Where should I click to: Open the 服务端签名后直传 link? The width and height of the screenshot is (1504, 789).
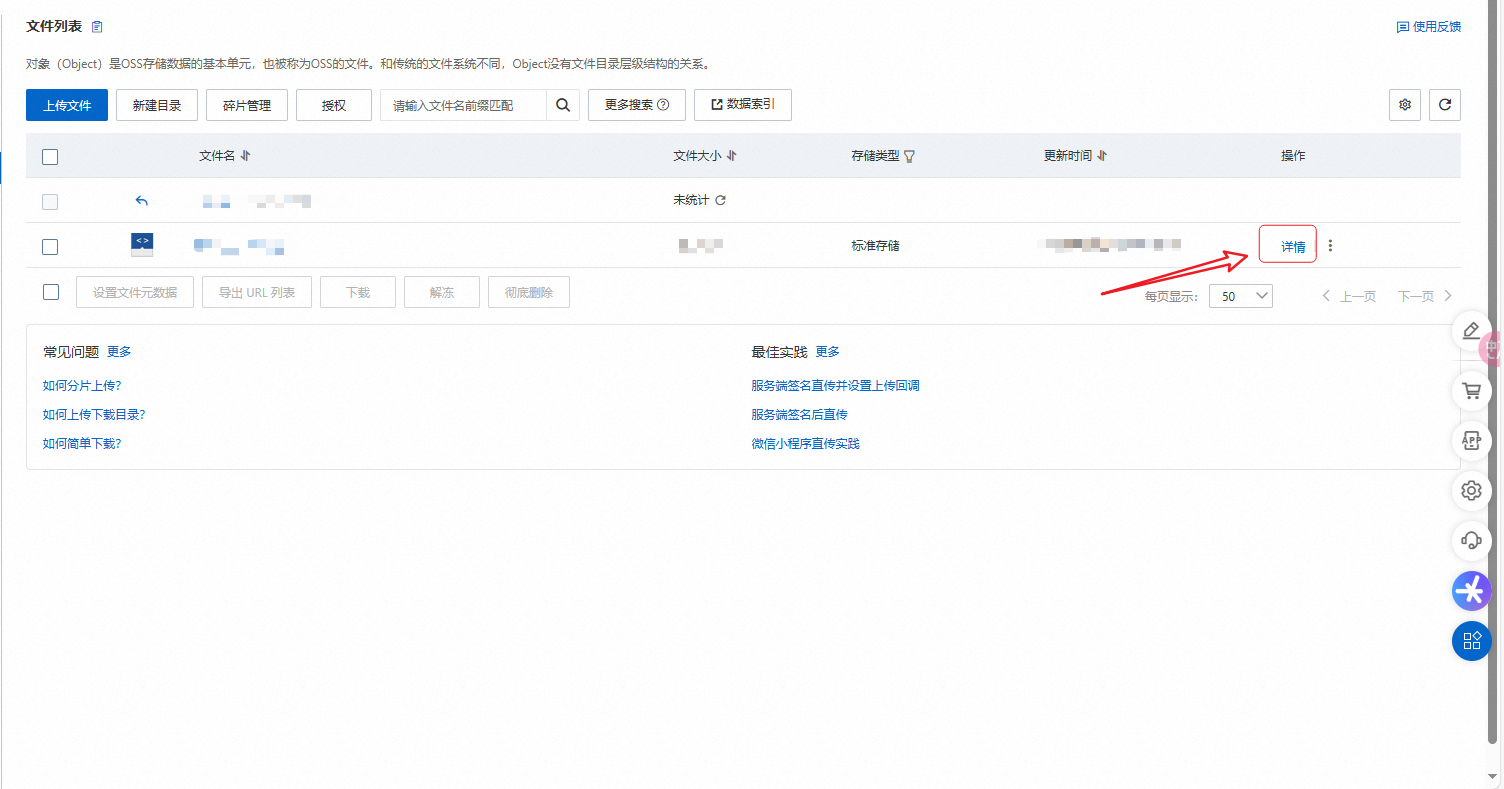point(799,415)
